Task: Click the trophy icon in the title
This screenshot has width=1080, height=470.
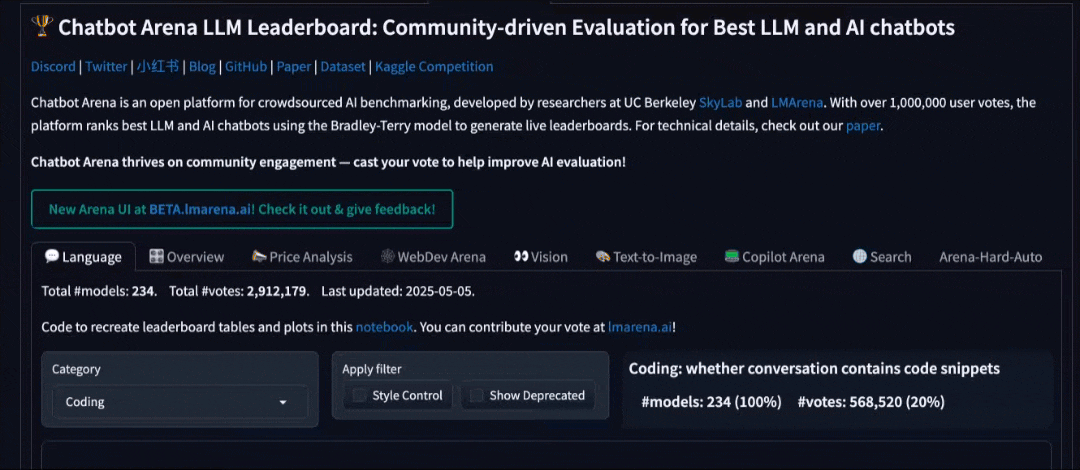Action: [x=42, y=27]
